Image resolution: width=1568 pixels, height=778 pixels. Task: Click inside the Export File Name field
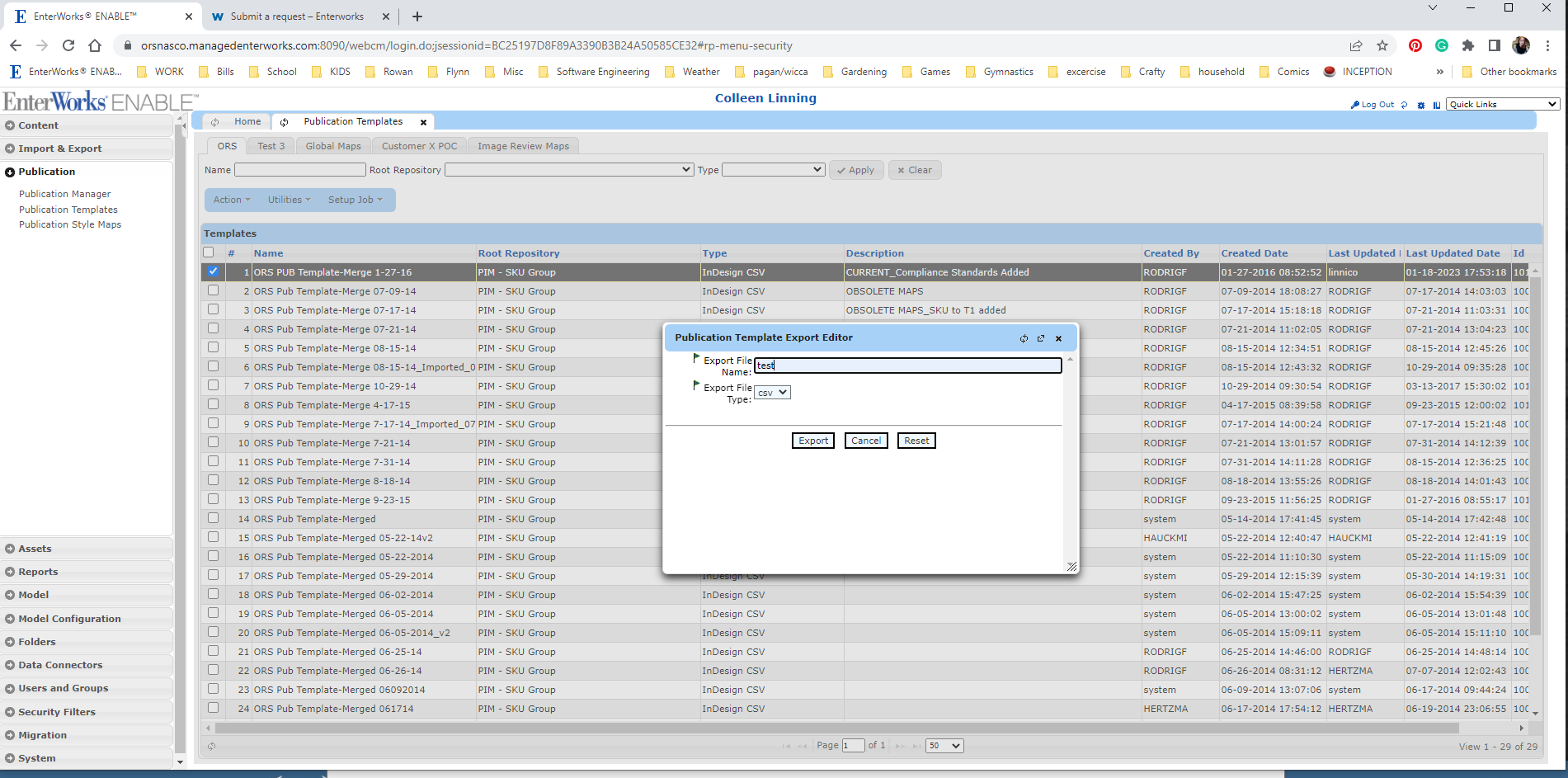pyautogui.click(x=907, y=365)
